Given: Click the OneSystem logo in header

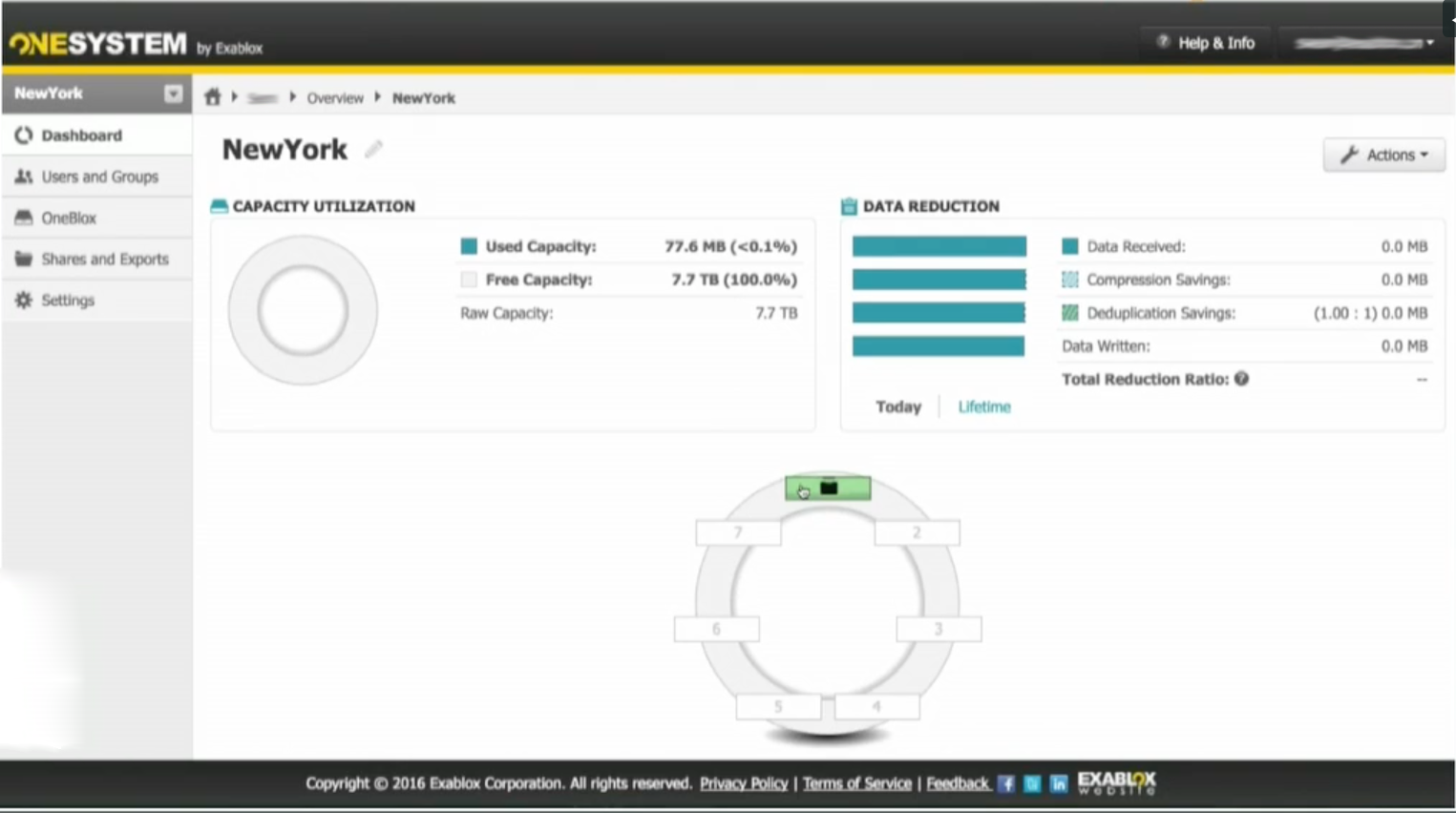Looking at the screenshot, I should click(97, 44).
